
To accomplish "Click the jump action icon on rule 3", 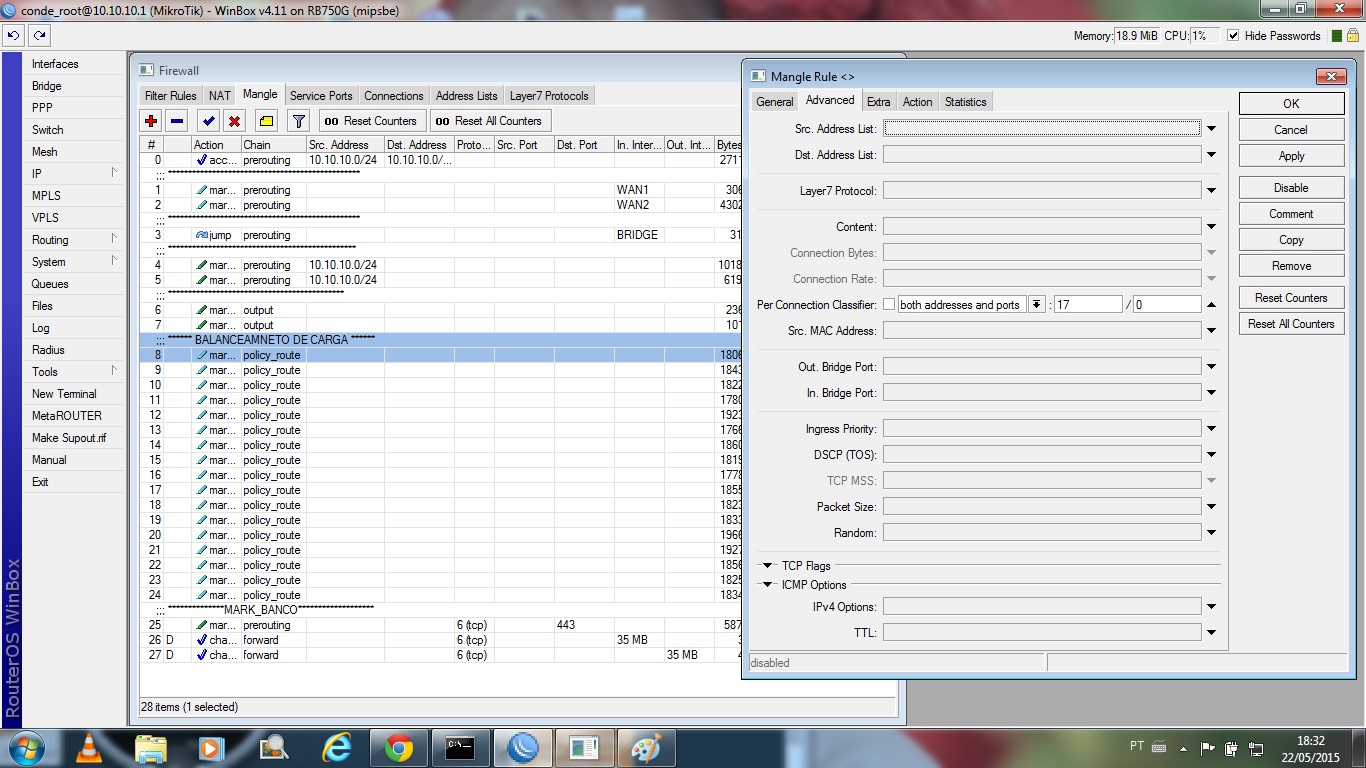I will pyautogui.click(x=202, y=235).
